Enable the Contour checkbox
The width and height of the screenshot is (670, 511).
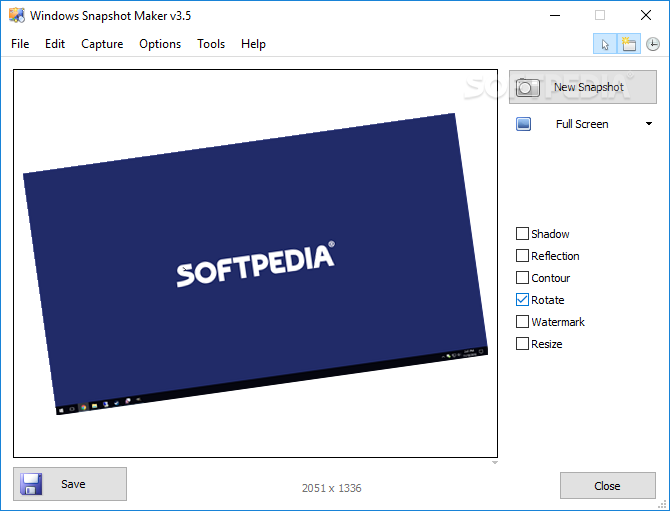click(522, 278)
